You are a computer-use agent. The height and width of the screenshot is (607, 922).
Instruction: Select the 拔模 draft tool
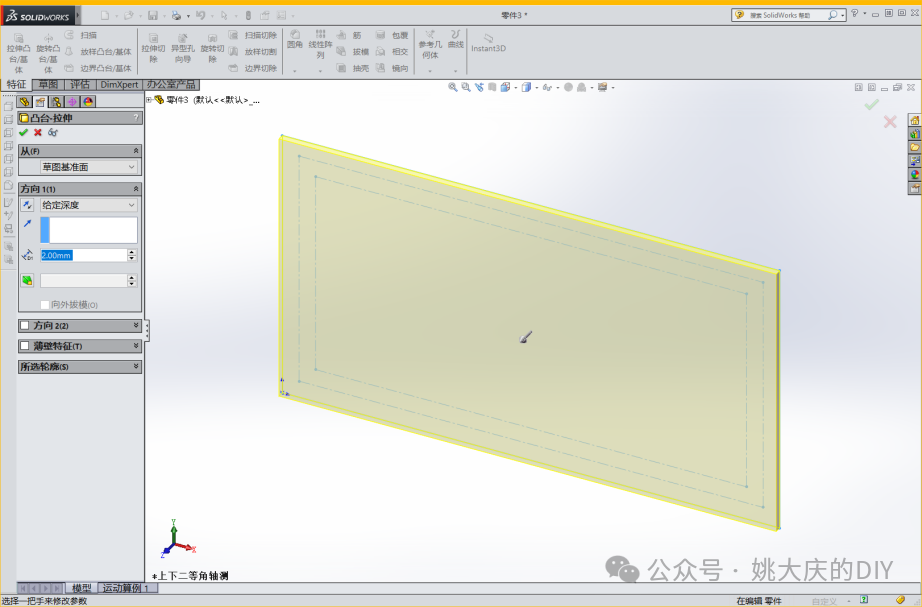pos(353,52)
